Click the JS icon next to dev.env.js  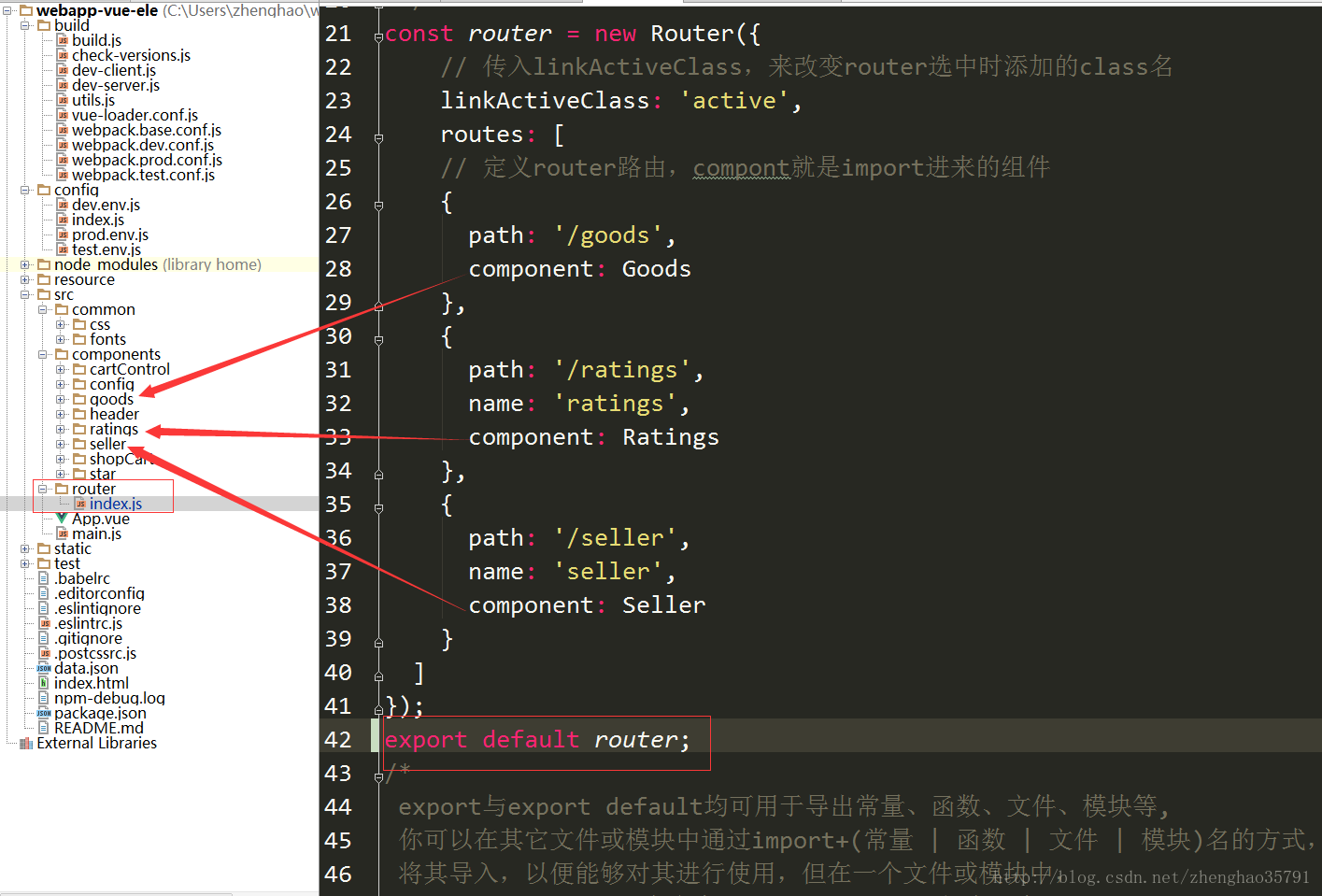click(x=63, y=205)
